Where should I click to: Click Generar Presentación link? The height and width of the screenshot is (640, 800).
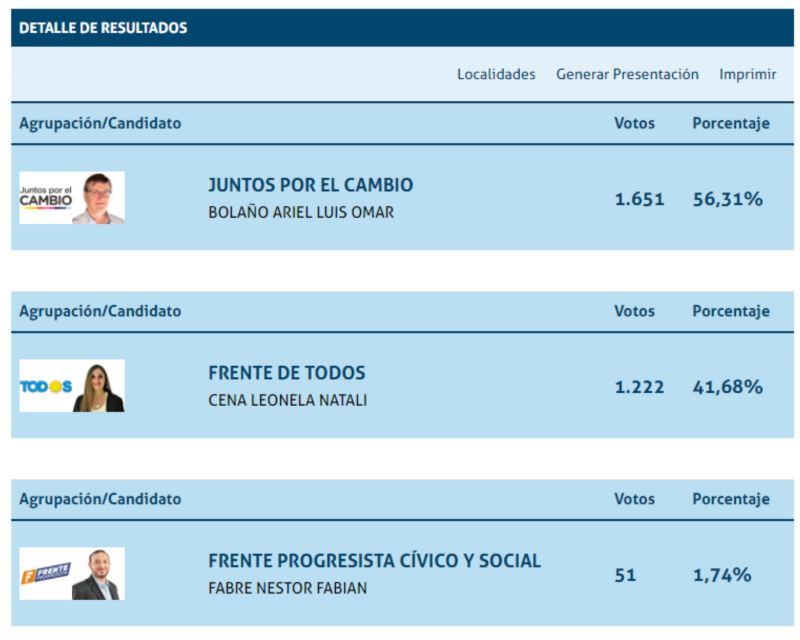627,75
